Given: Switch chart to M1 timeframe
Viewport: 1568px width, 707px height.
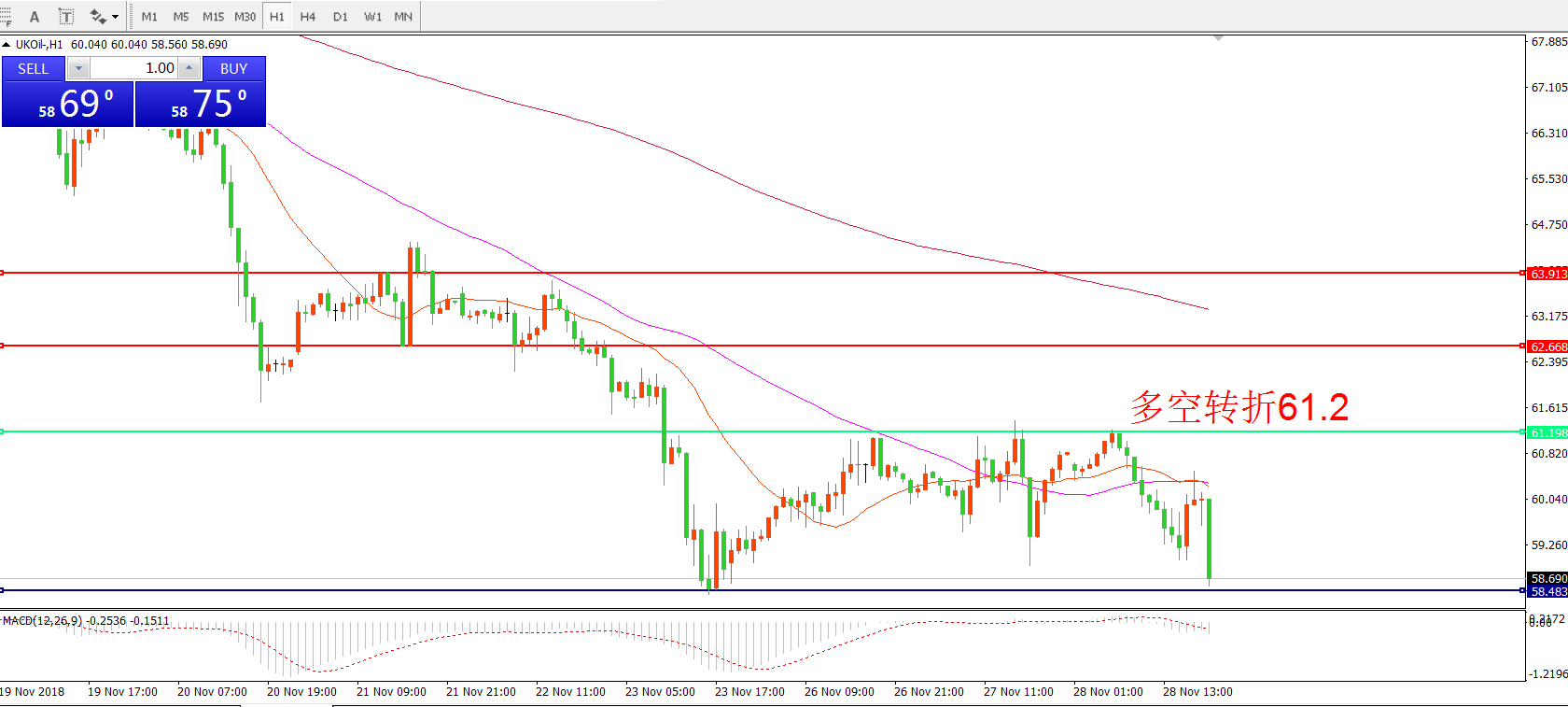Looking at the screenshot, I should pyautogui.click(x=149, y=17).
